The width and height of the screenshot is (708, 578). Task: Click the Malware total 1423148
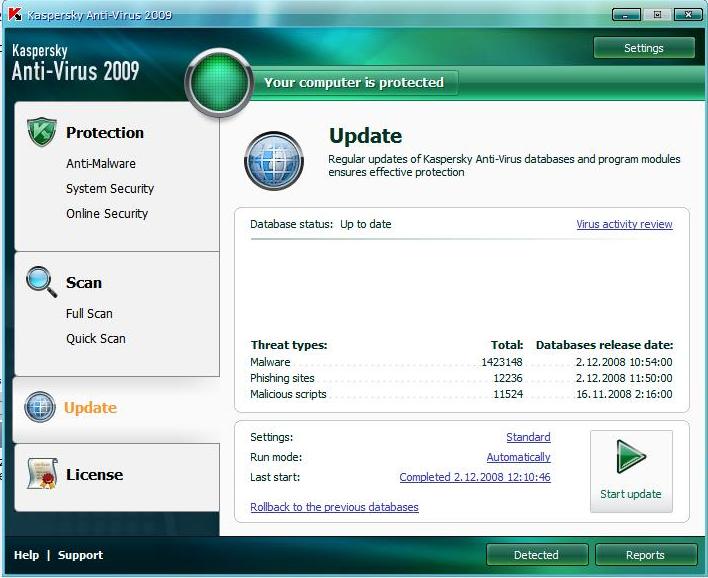(x=502, y=362)
